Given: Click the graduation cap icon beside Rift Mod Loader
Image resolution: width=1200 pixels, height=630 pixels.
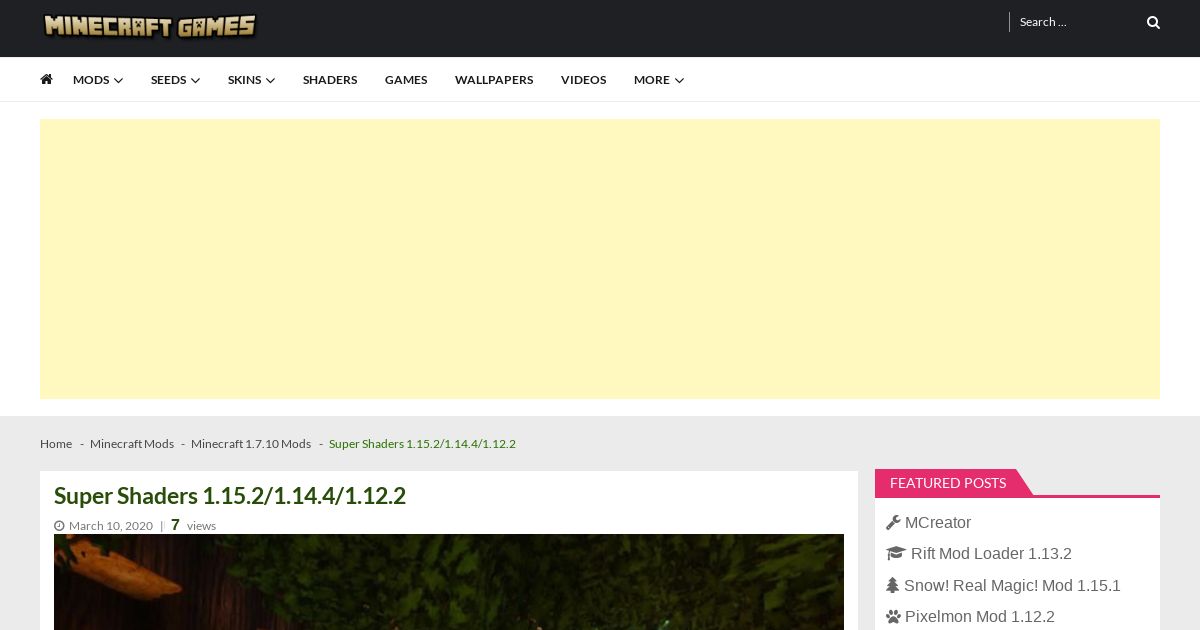Looking at the screenshot, I should coord(896,553).
